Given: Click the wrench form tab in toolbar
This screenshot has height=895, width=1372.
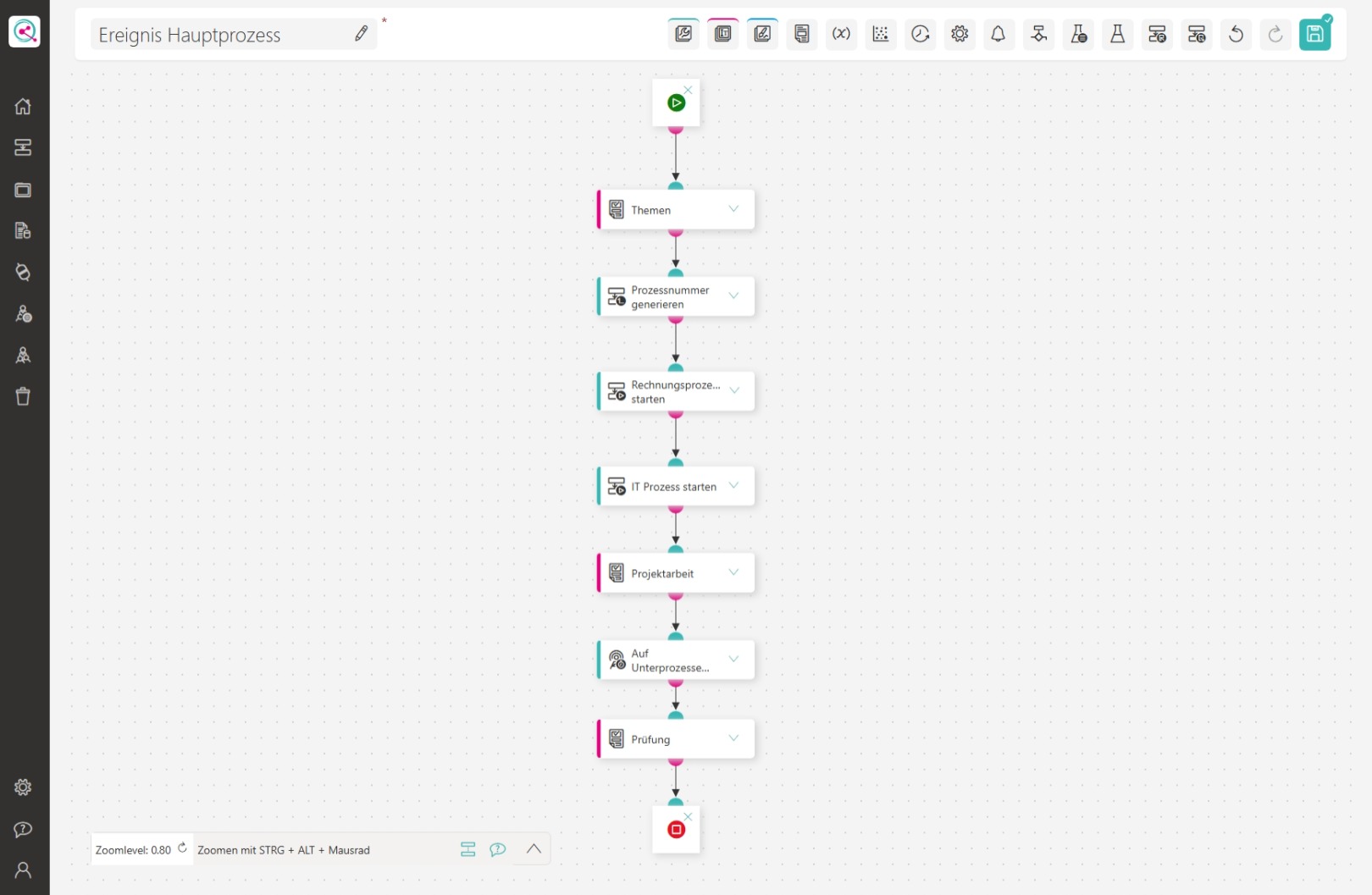Looking at the screenshot, I should click(683, 34).
